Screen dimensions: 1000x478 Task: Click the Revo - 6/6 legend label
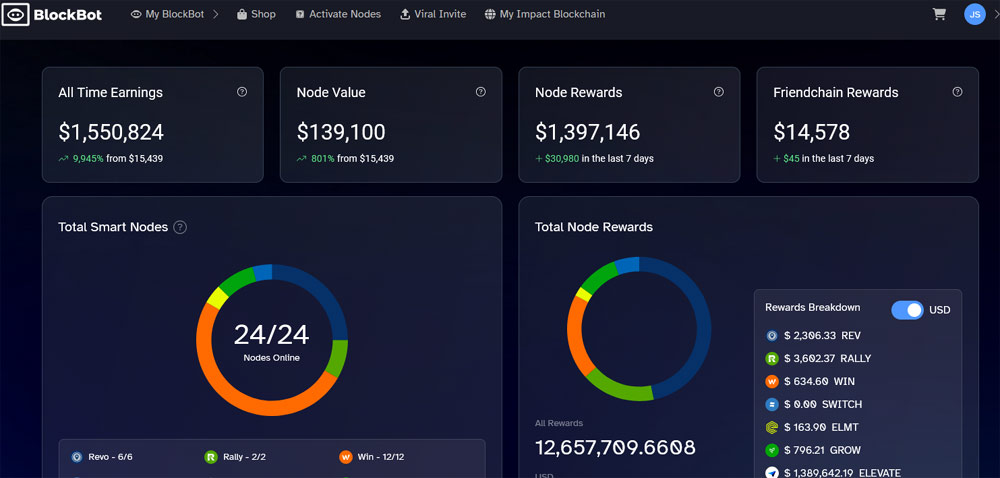(x=110, y=457)
